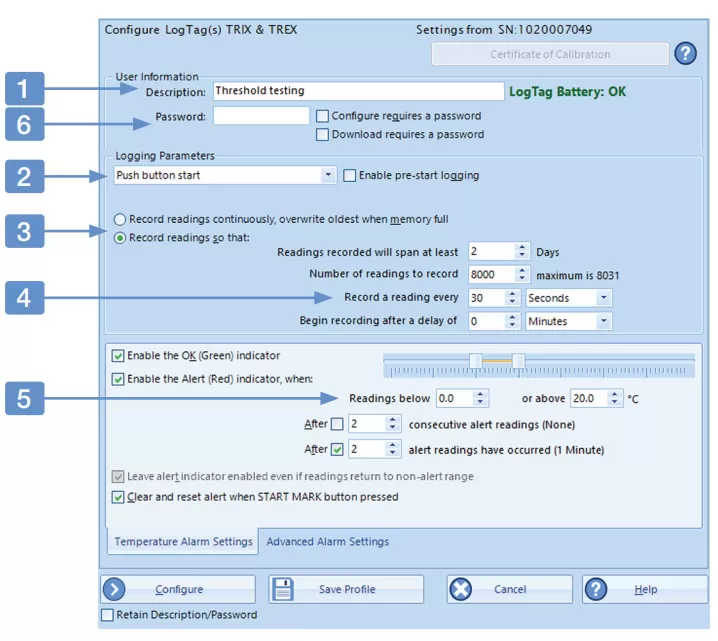This screenshot has height=641, width=718.
Task: Increase the days span stepper value
Action: [x=522, y=248]
